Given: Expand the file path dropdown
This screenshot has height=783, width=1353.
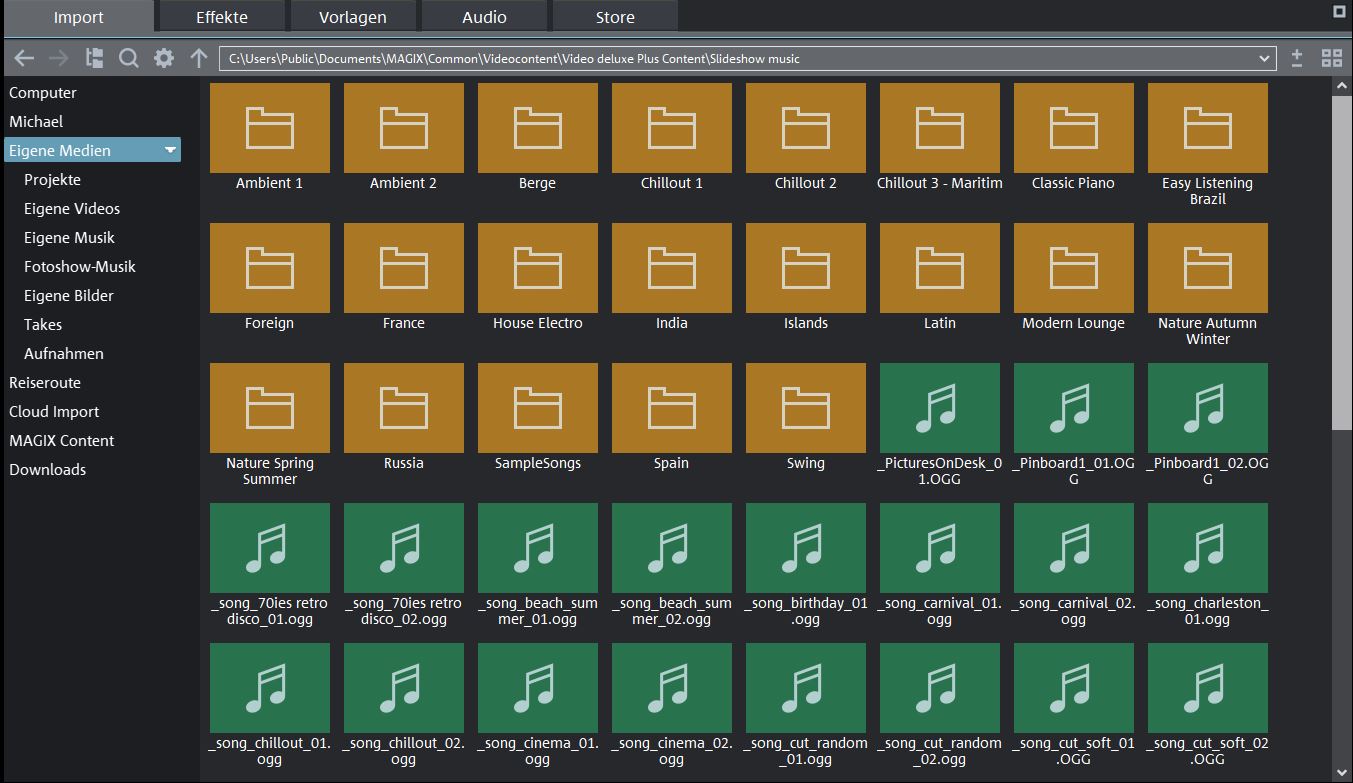Looking at the screenshot, I should 1265,59.
